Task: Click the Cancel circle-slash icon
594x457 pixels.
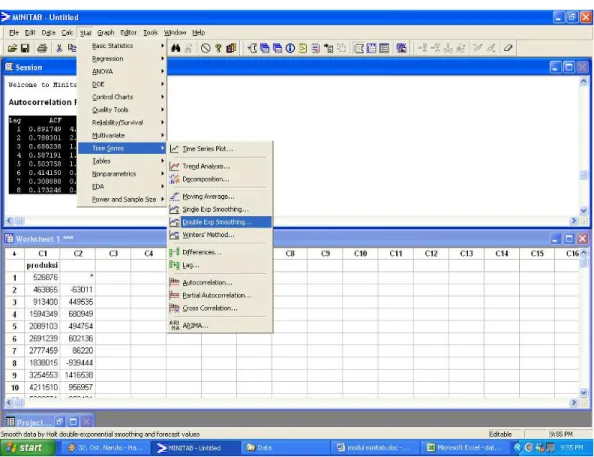Action: click(205, 48)
